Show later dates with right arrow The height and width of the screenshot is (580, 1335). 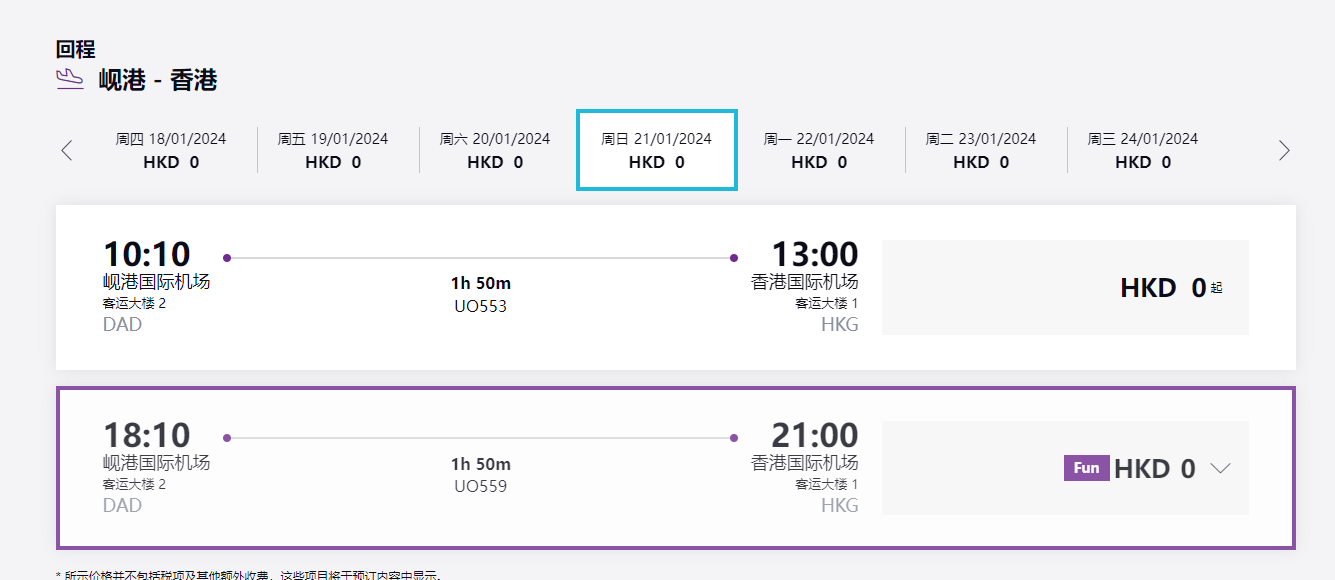pos(1284,151)
